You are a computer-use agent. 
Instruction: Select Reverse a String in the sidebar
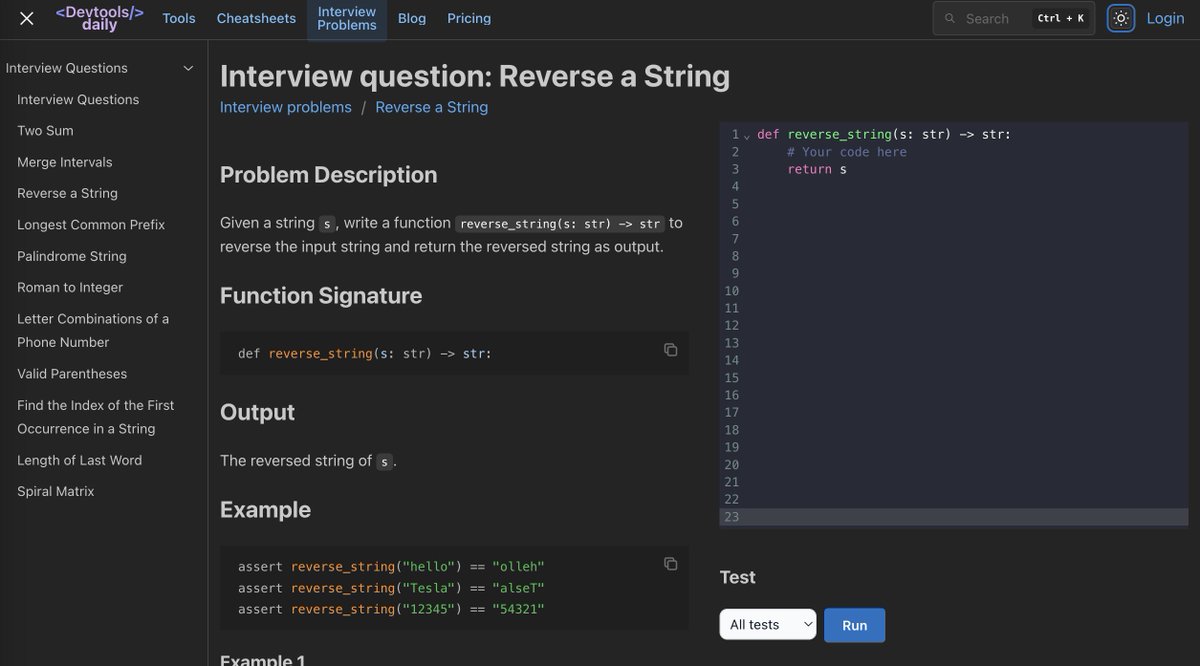pos(67,193)
